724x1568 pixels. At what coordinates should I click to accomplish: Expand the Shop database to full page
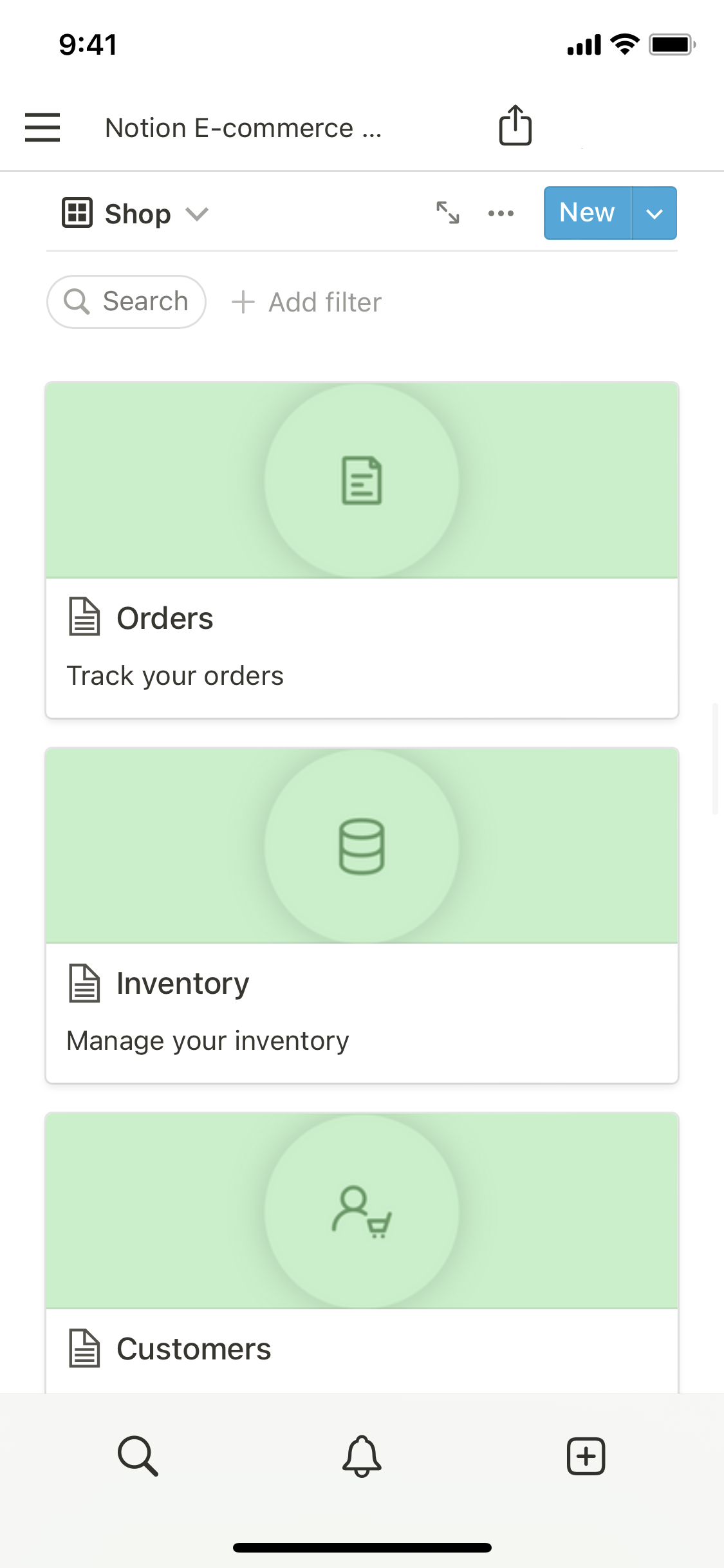click(448, 212)
